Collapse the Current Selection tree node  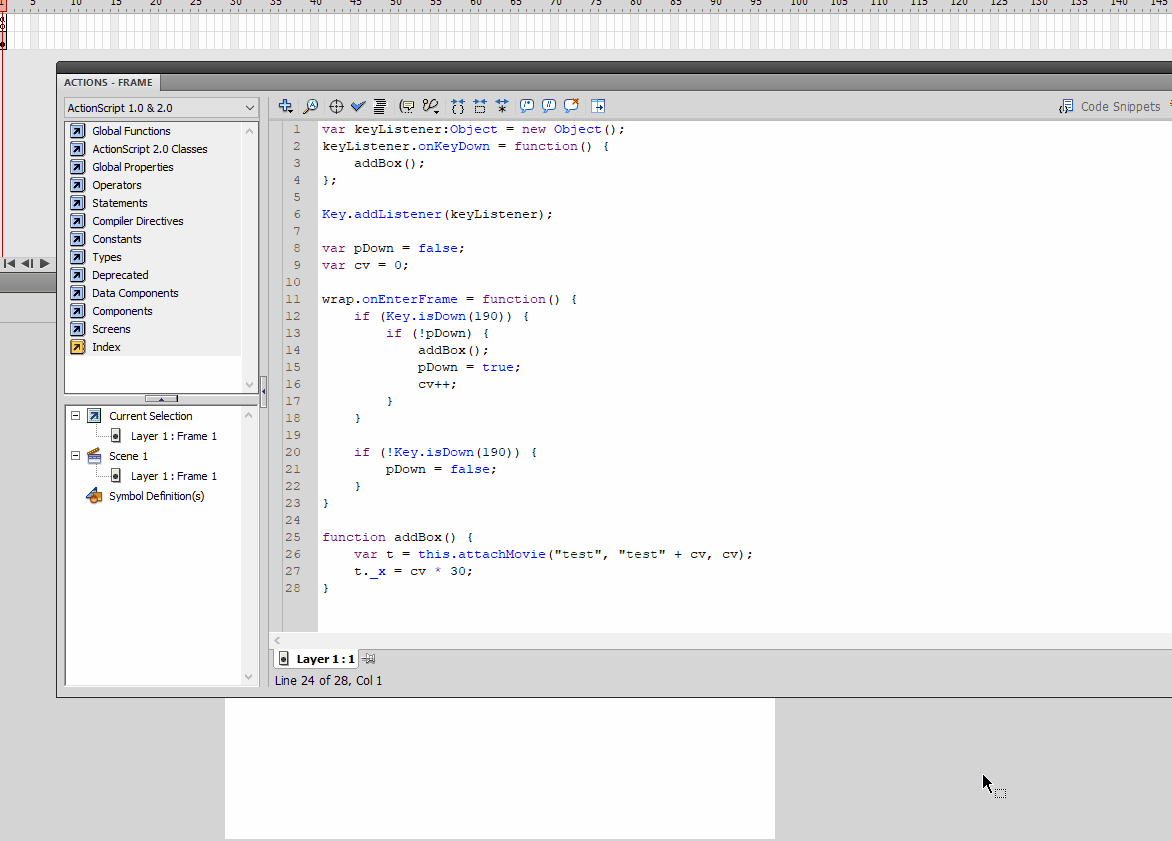[75, 415]
